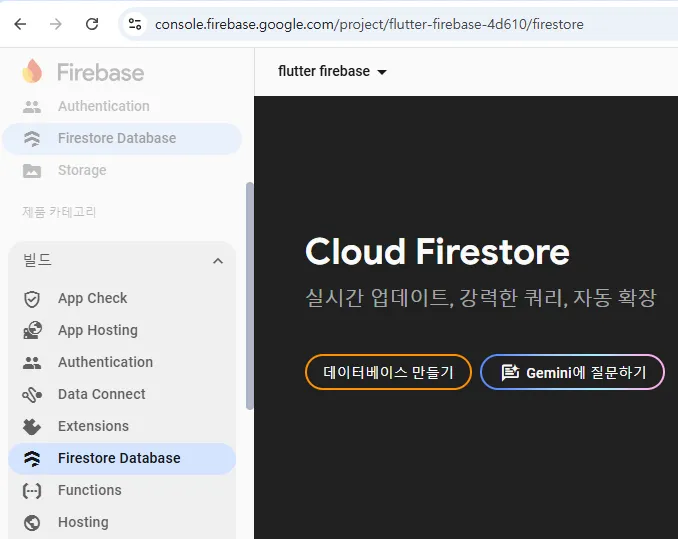Click the App Check shield icon

click(x=32, y=299)
